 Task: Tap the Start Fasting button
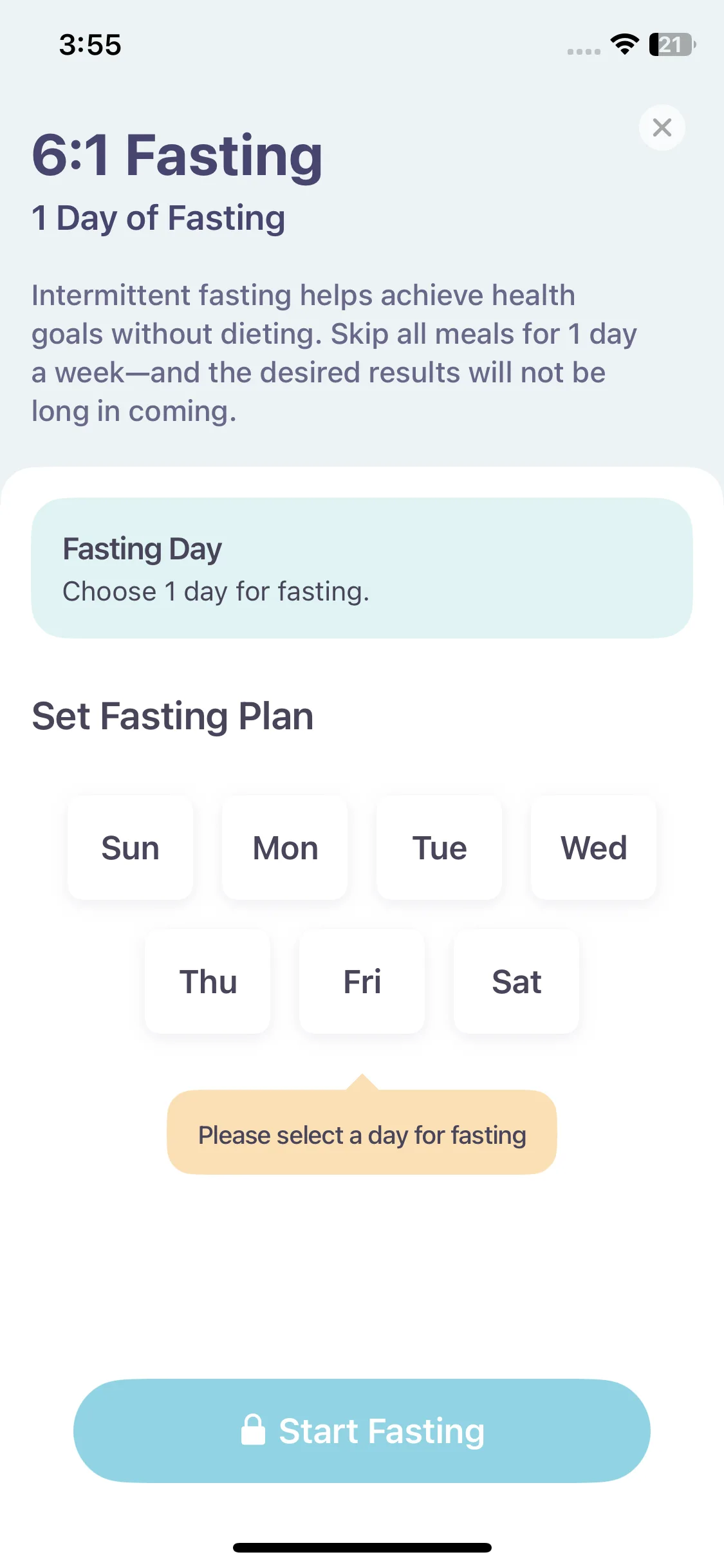pos(362,1431)
